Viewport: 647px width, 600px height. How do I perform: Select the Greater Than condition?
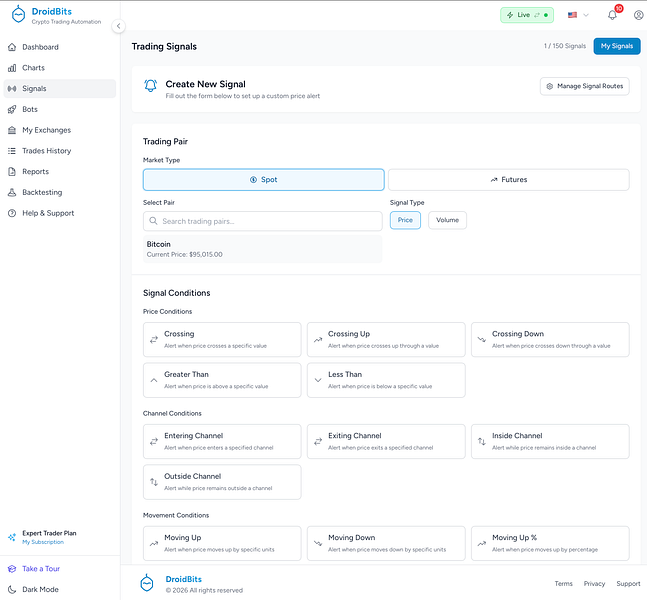click(222, 380)
